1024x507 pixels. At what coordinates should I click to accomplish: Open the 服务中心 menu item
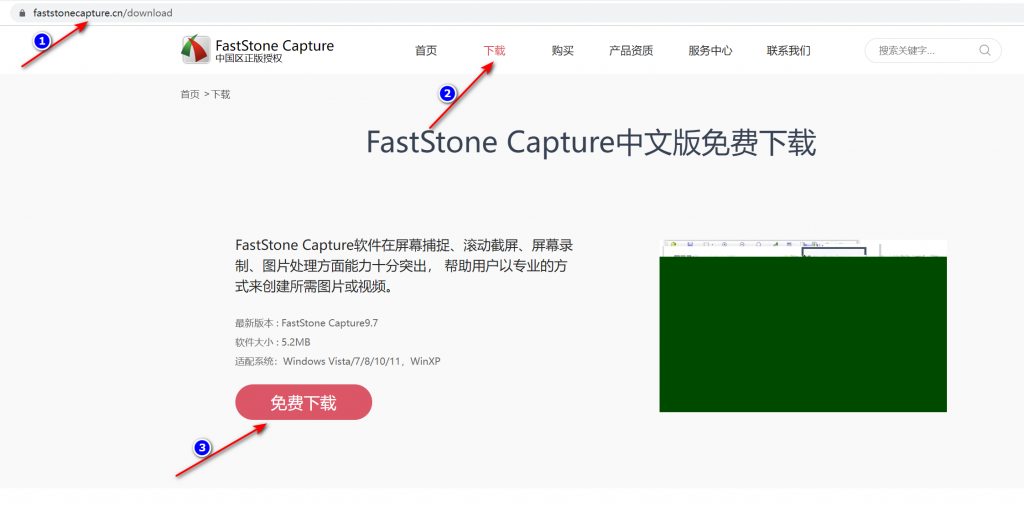coord(710,50)
